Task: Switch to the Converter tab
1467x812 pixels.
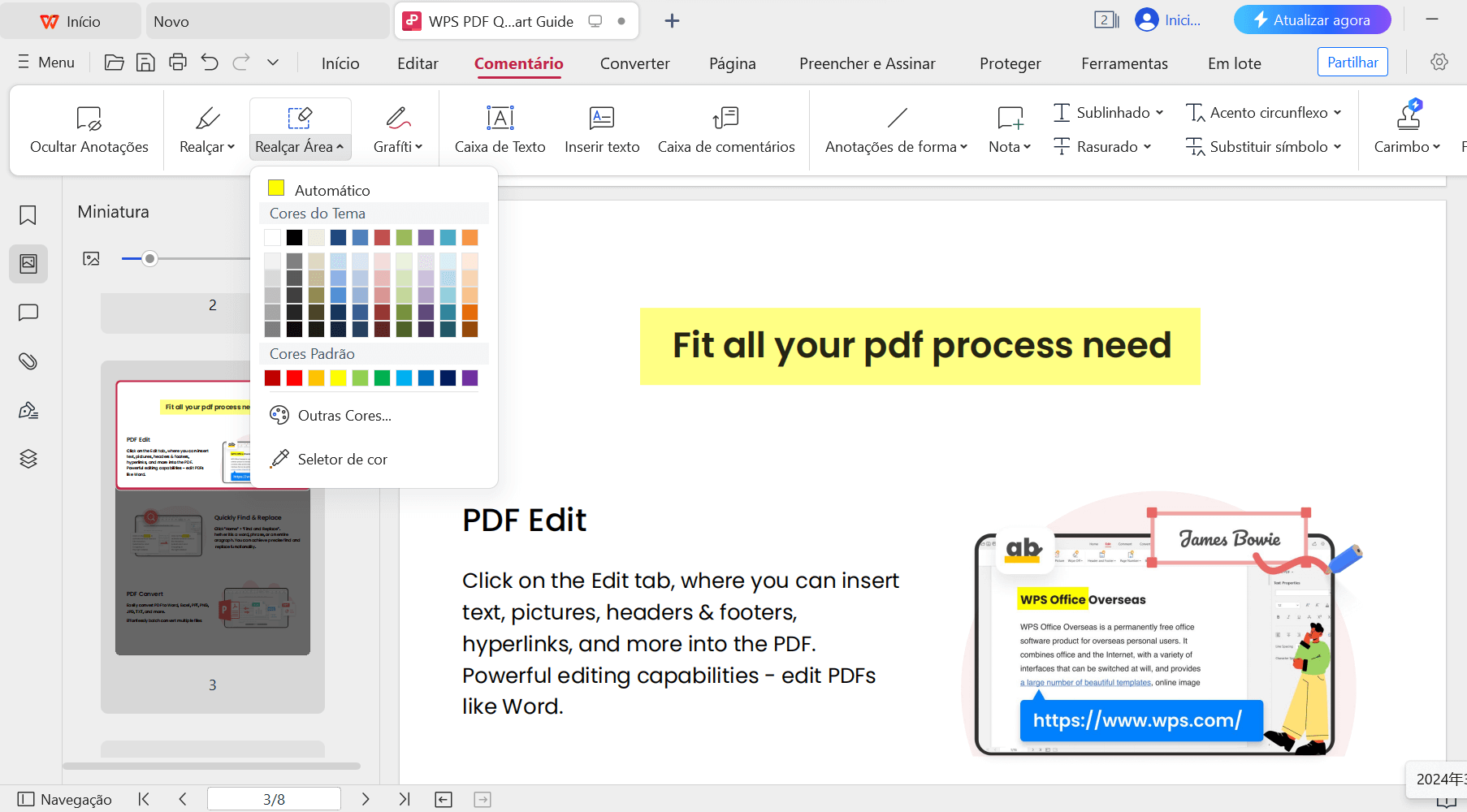Action: pos(635,63)
